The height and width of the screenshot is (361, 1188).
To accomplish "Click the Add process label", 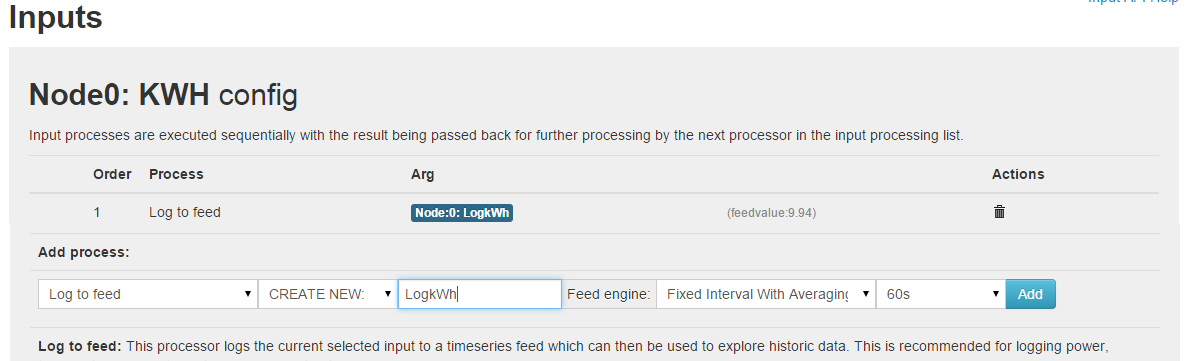I will tap(84, 253).
